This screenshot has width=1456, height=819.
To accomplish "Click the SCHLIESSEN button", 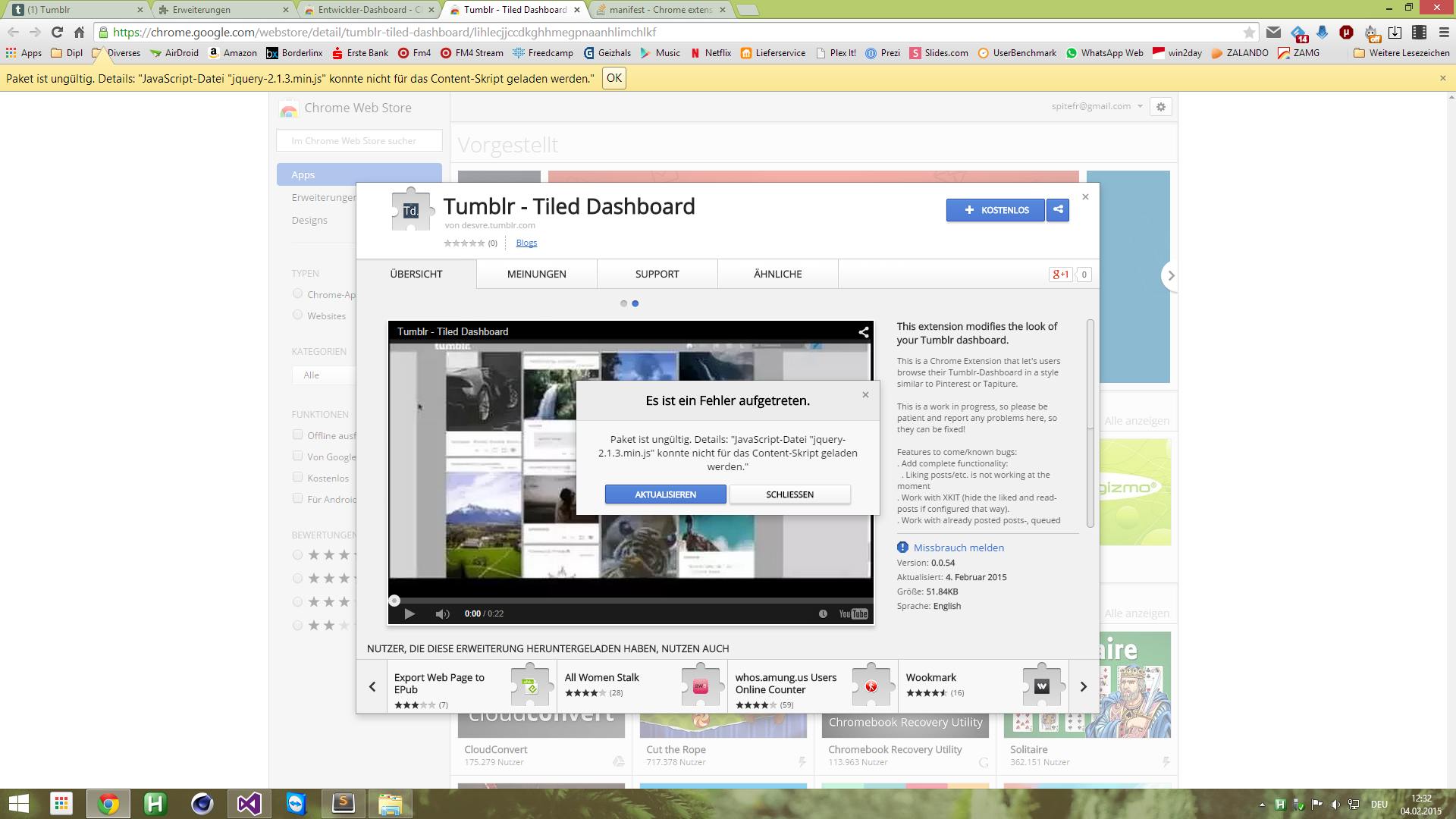I will click(x=790, y=494).
